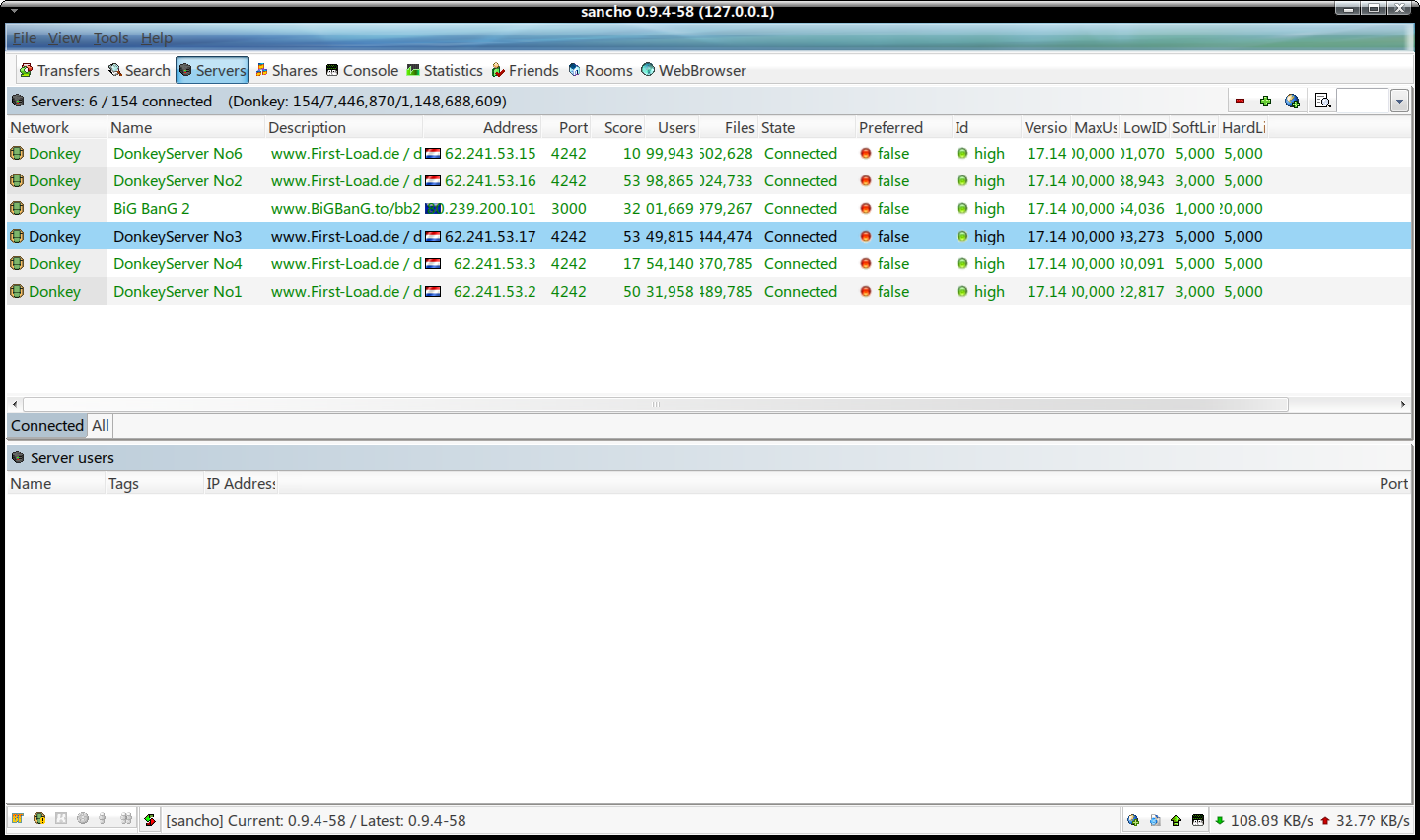Open the Friends tab

point(525,70)
